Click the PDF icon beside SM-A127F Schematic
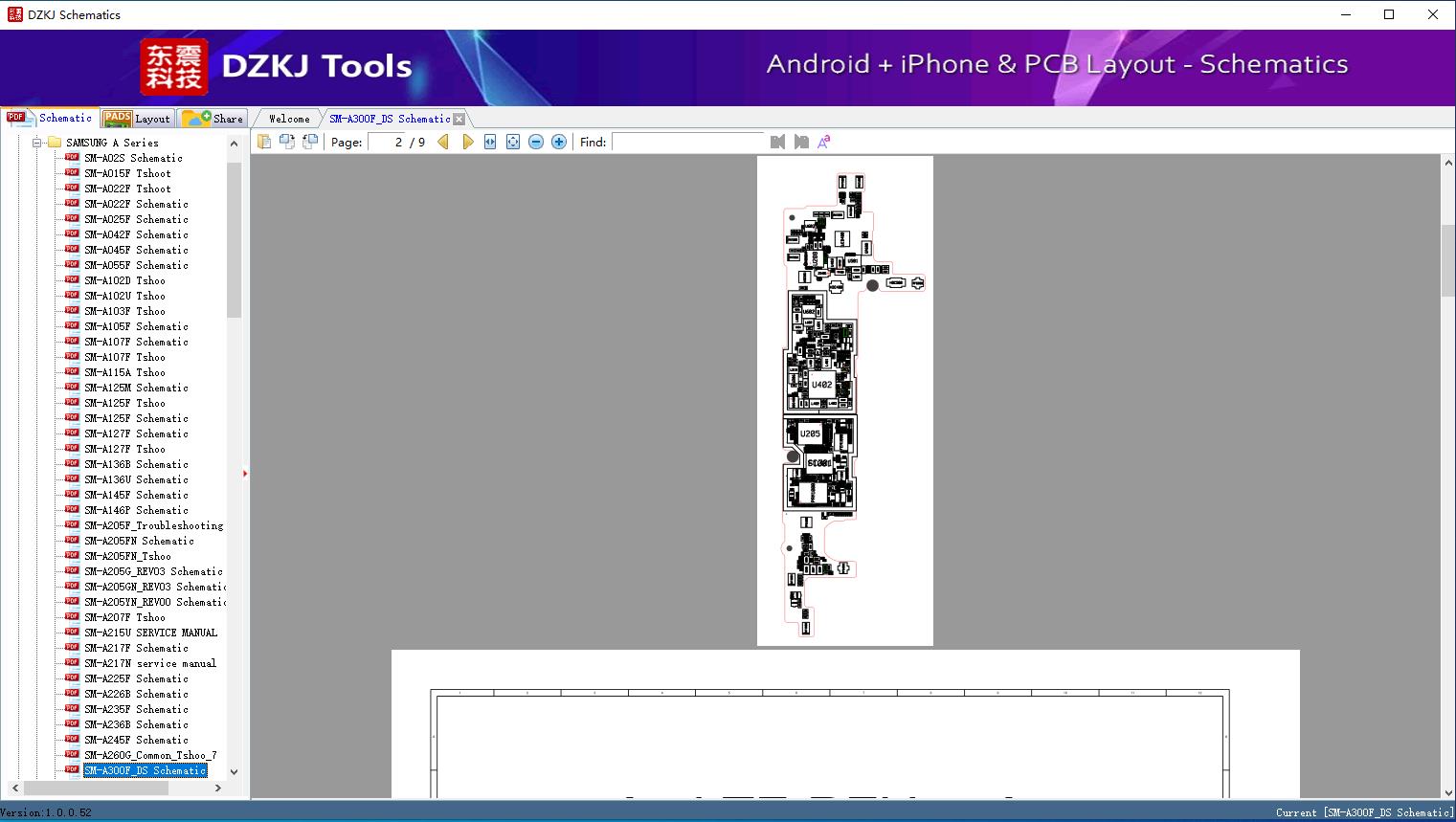 (x=72, y=433)
